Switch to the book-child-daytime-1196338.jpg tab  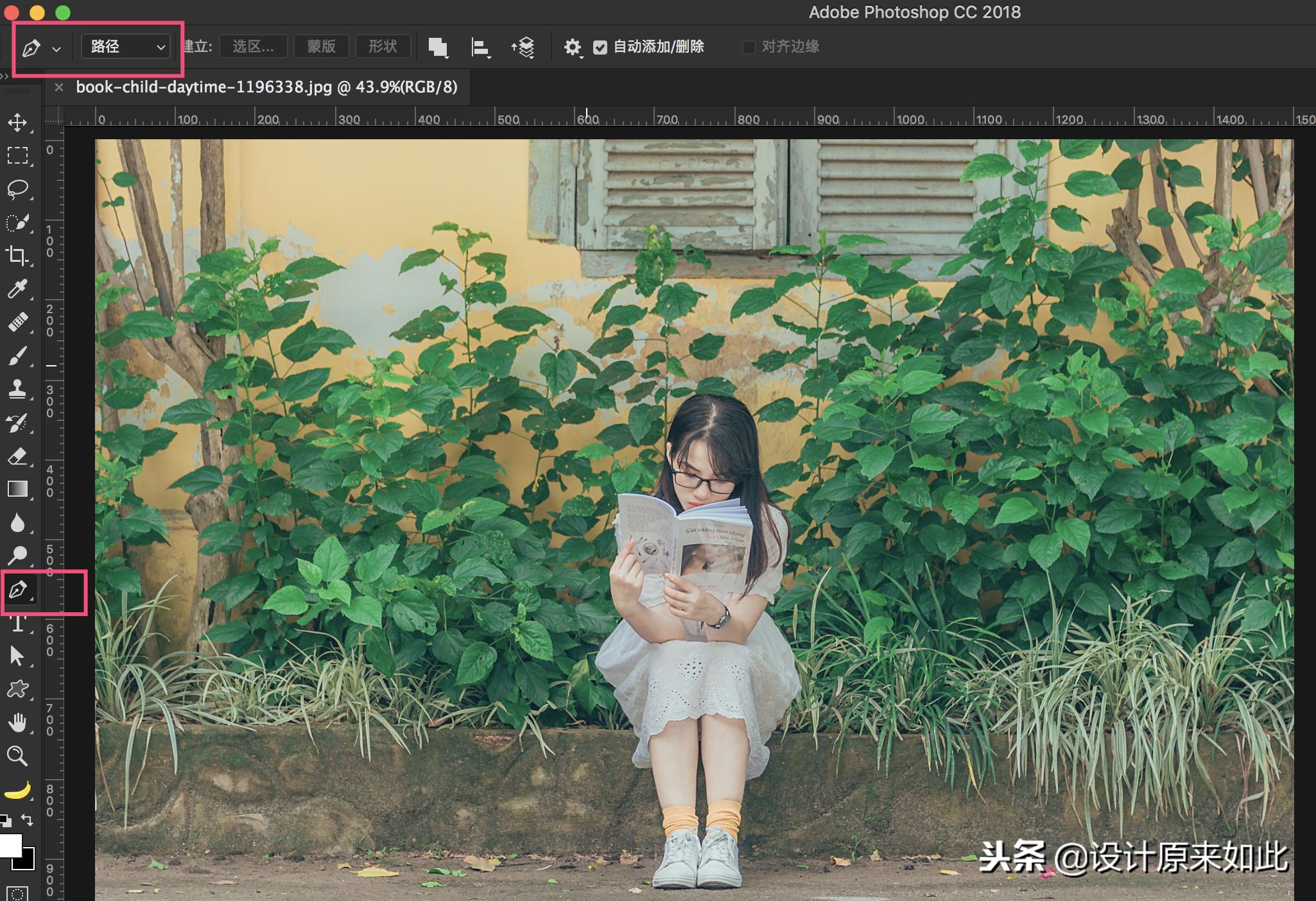click(266, 87)
